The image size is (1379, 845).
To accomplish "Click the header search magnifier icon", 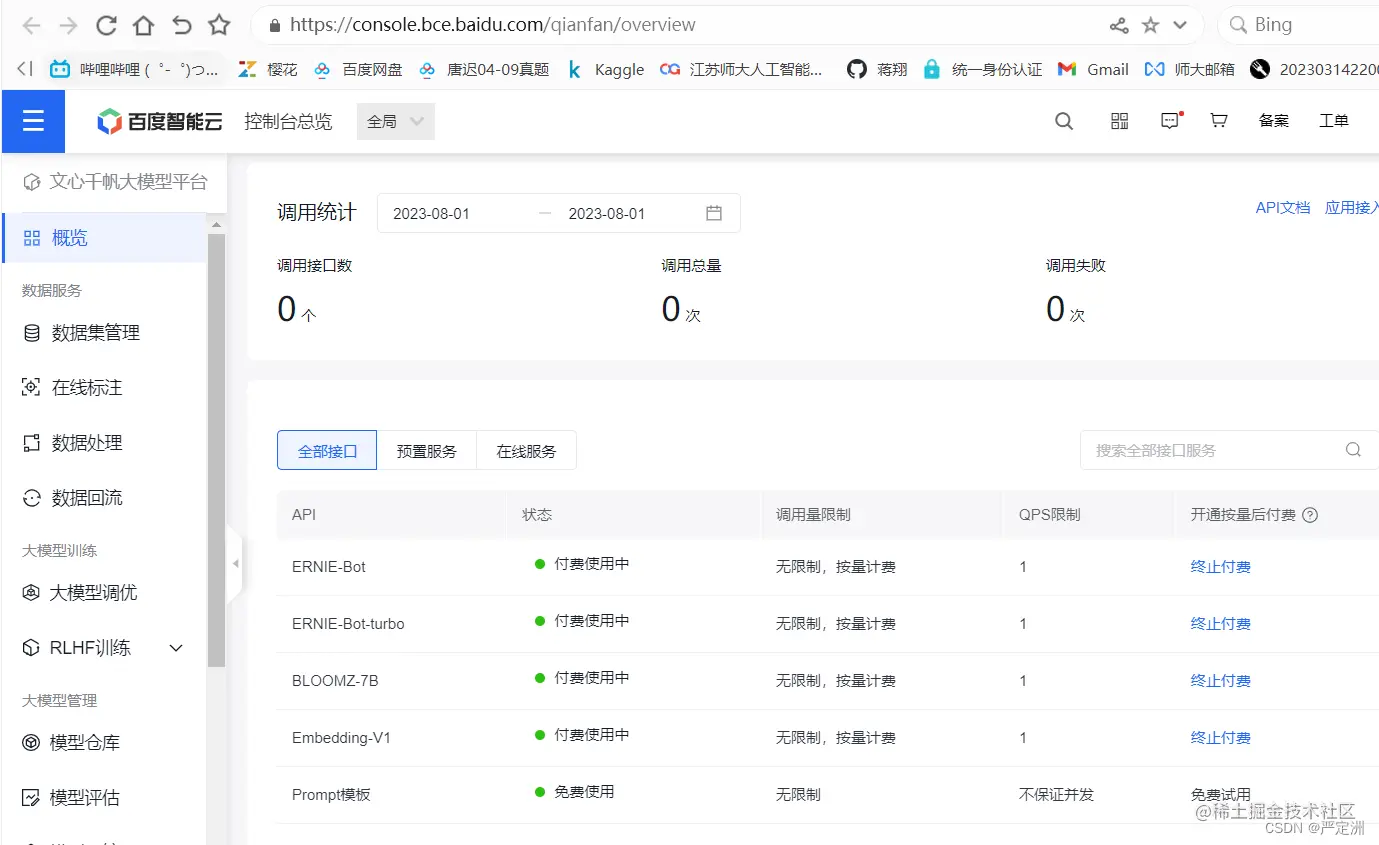I will (x=1064, y=121).
